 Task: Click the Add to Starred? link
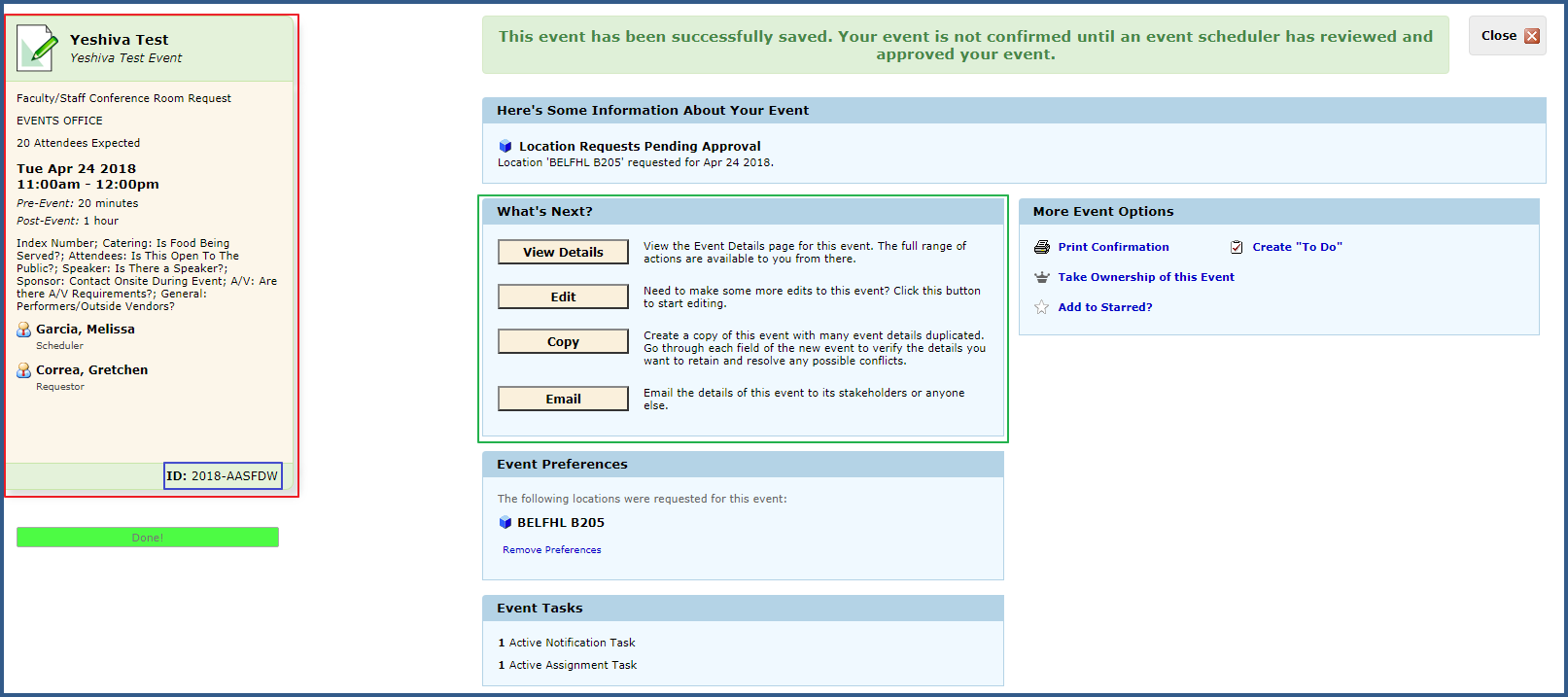1105,307
